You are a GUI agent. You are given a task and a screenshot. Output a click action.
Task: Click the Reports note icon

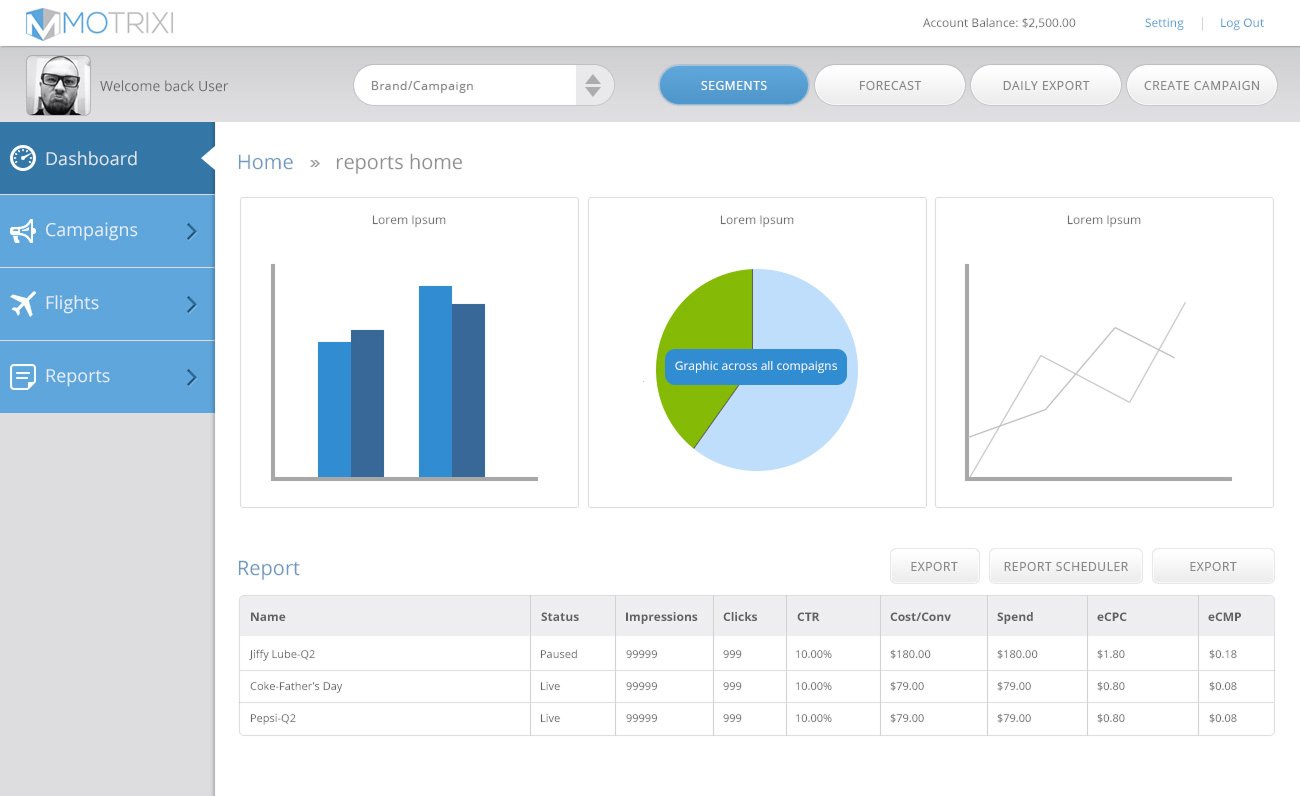23,377
